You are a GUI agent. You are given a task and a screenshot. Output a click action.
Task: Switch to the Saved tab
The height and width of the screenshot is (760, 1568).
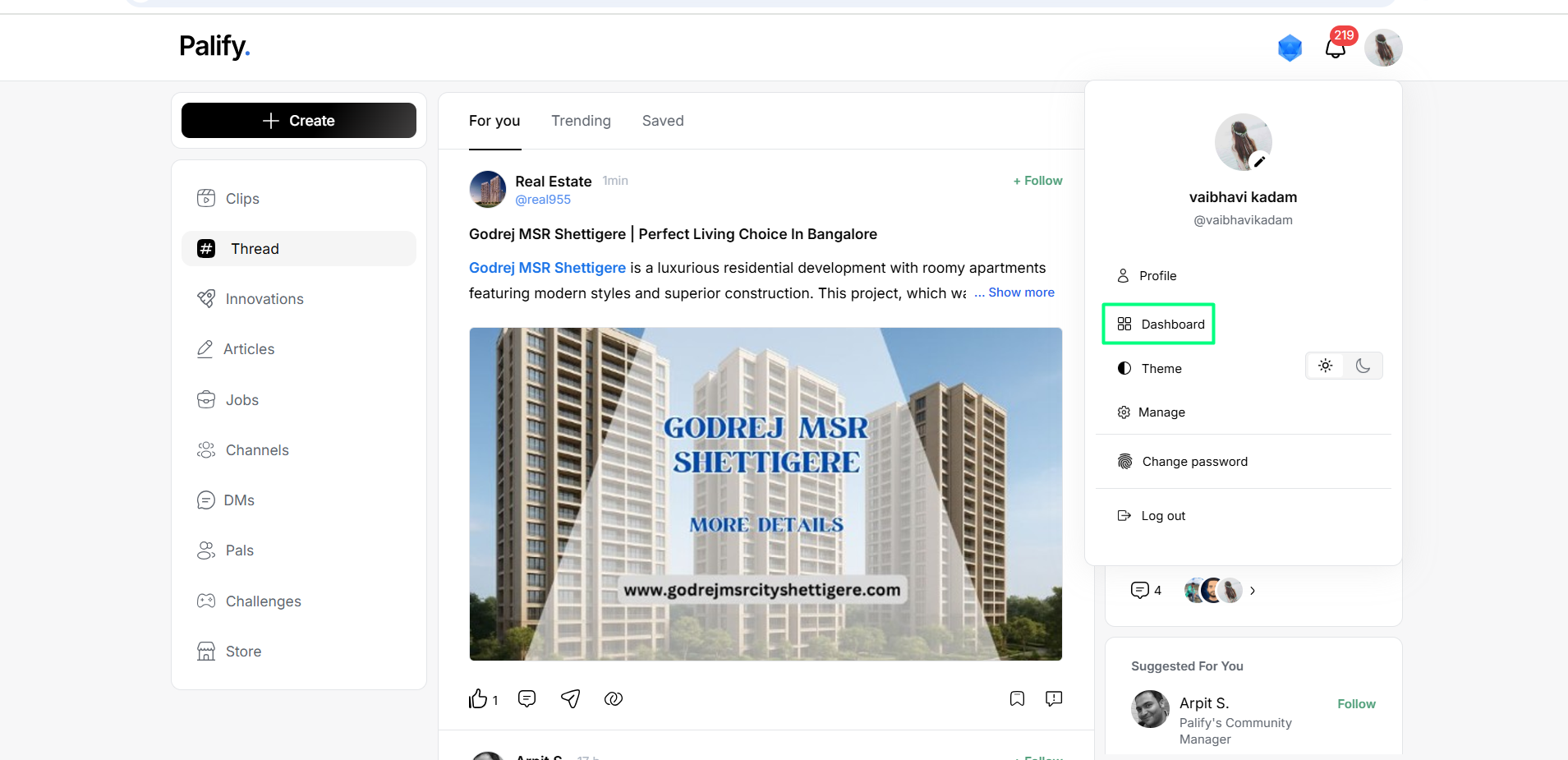click(663, 121)
